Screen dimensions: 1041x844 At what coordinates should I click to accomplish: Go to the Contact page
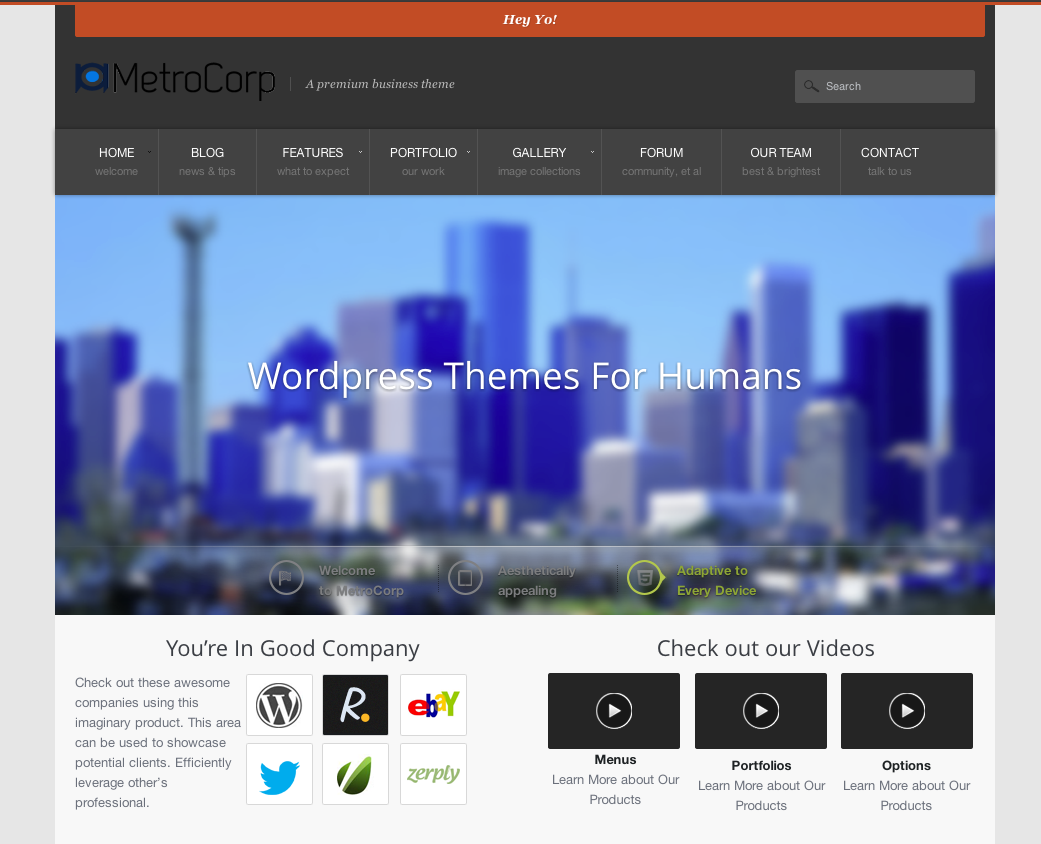click(x=889, y=161)
